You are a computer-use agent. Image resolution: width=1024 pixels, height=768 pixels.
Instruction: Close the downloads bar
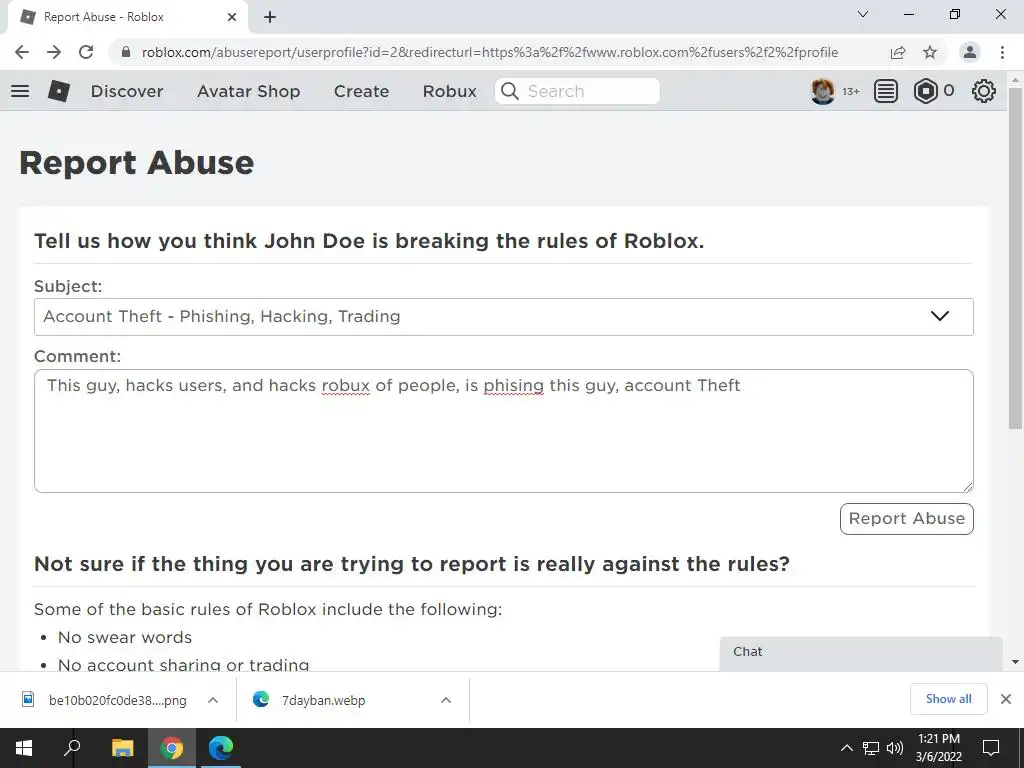point(1006,699)
